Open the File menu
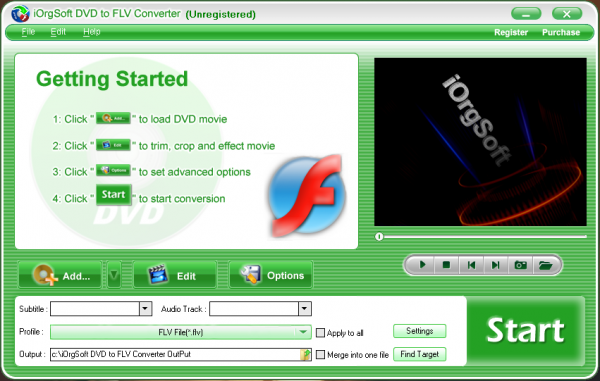Screen dimensions: 600x381 tap(28, 32)
